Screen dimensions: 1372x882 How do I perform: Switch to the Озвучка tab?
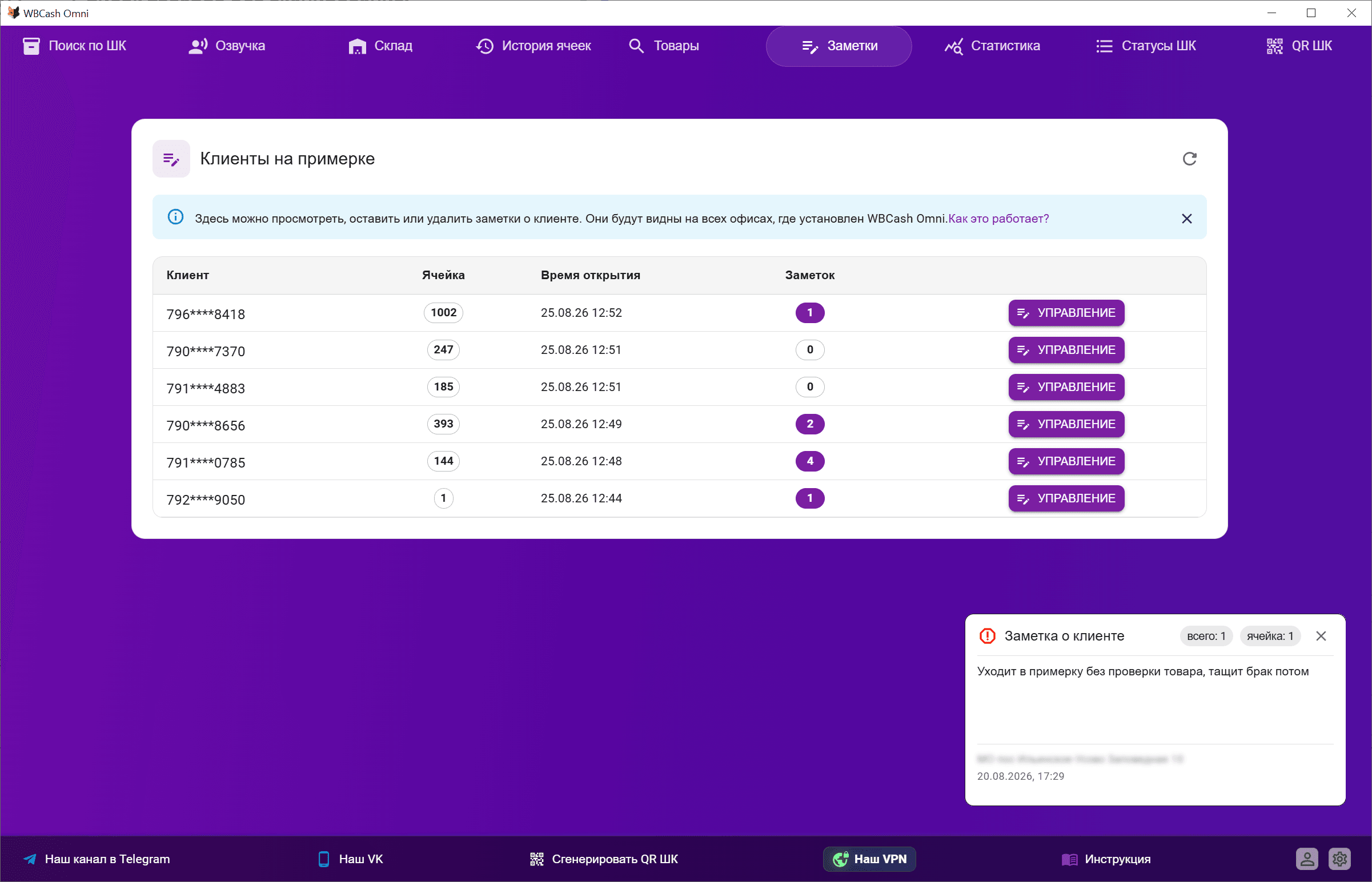click(x=227, y=46)
